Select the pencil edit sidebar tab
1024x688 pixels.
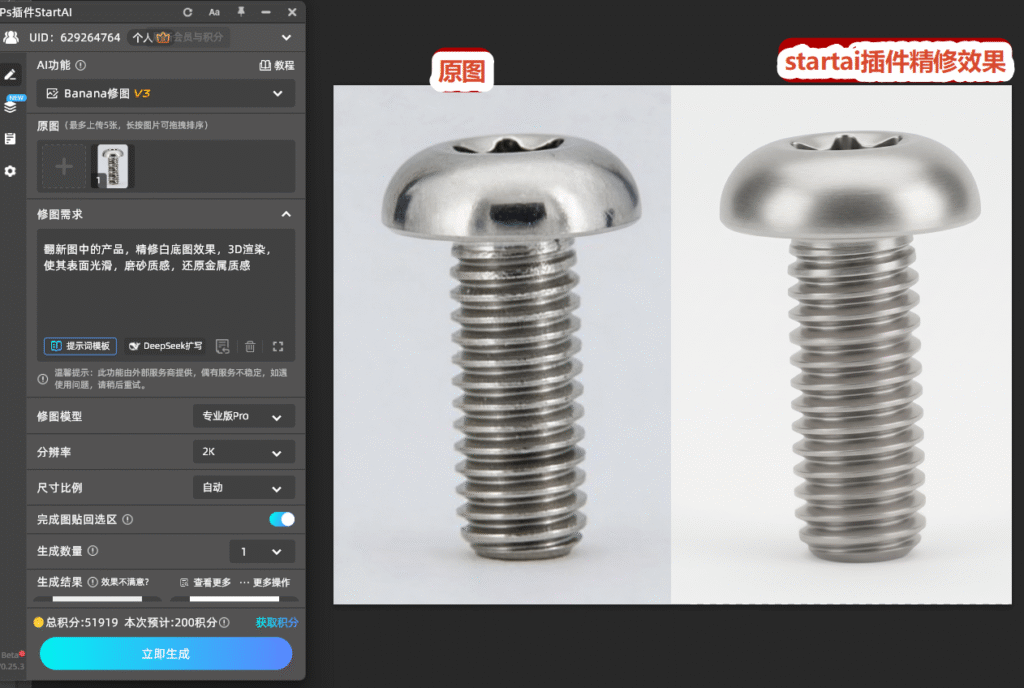pyautogui.click(x=10, y=74)
